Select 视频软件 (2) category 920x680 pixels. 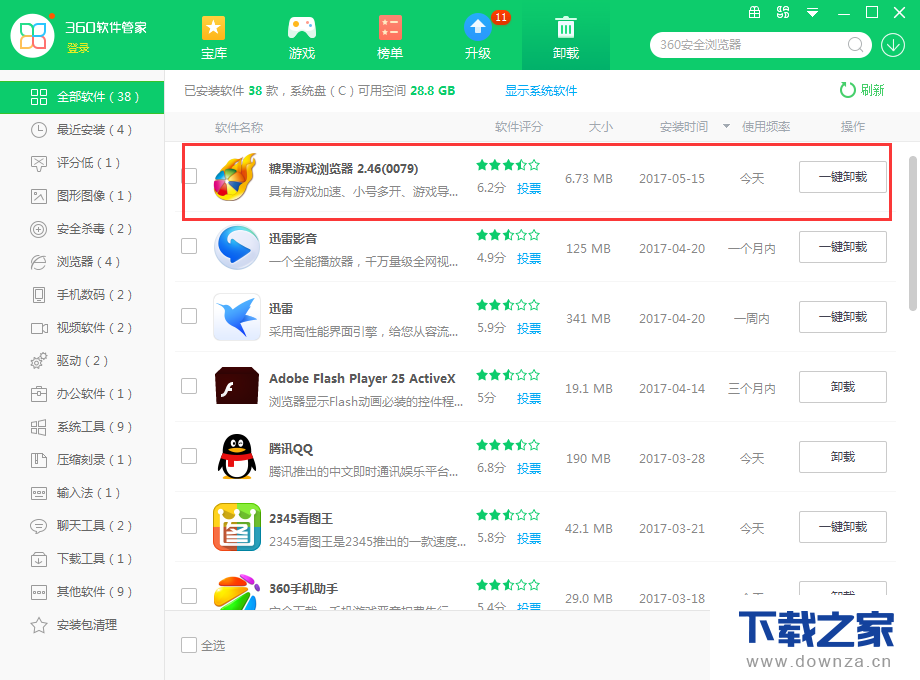[x=82, y=327]
